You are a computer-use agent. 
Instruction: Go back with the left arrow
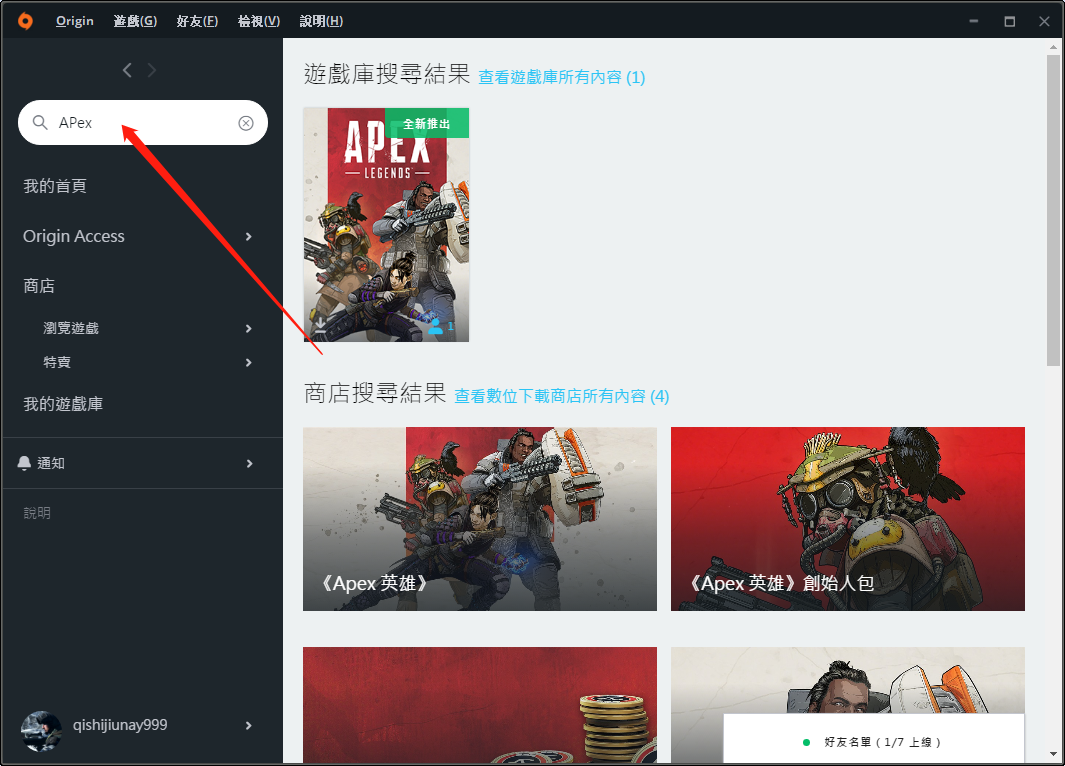[127, 70]
